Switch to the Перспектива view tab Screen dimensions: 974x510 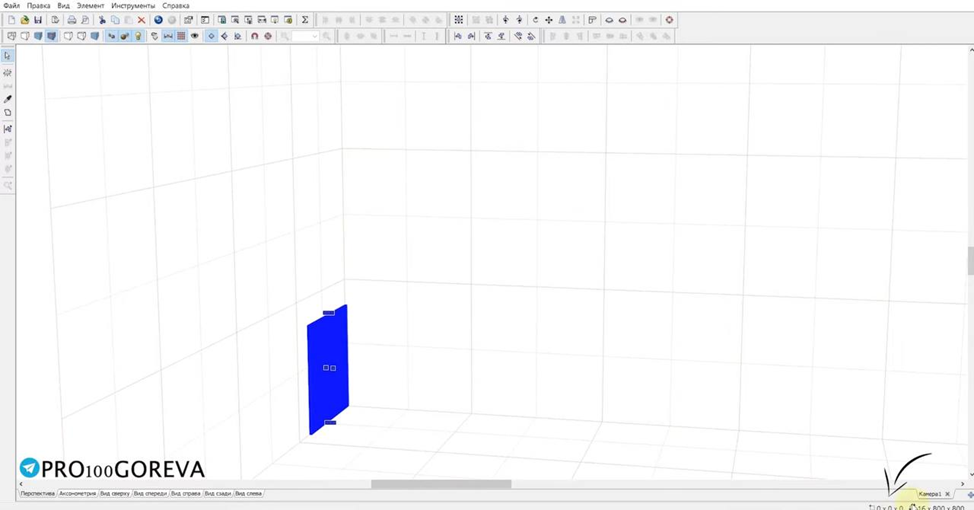click(37, 494)
